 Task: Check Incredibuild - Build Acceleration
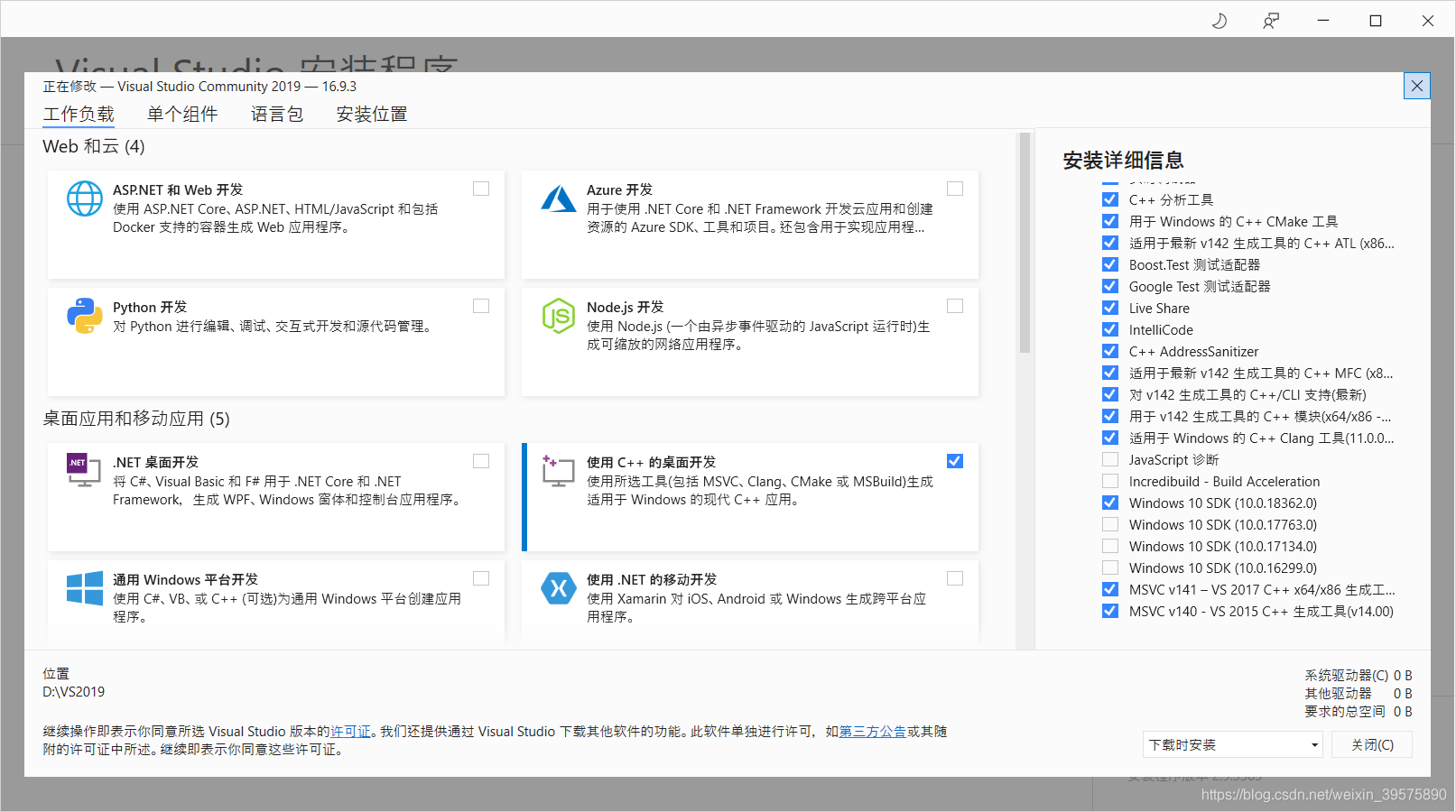pyautogui.click(x=1110, y=481)
